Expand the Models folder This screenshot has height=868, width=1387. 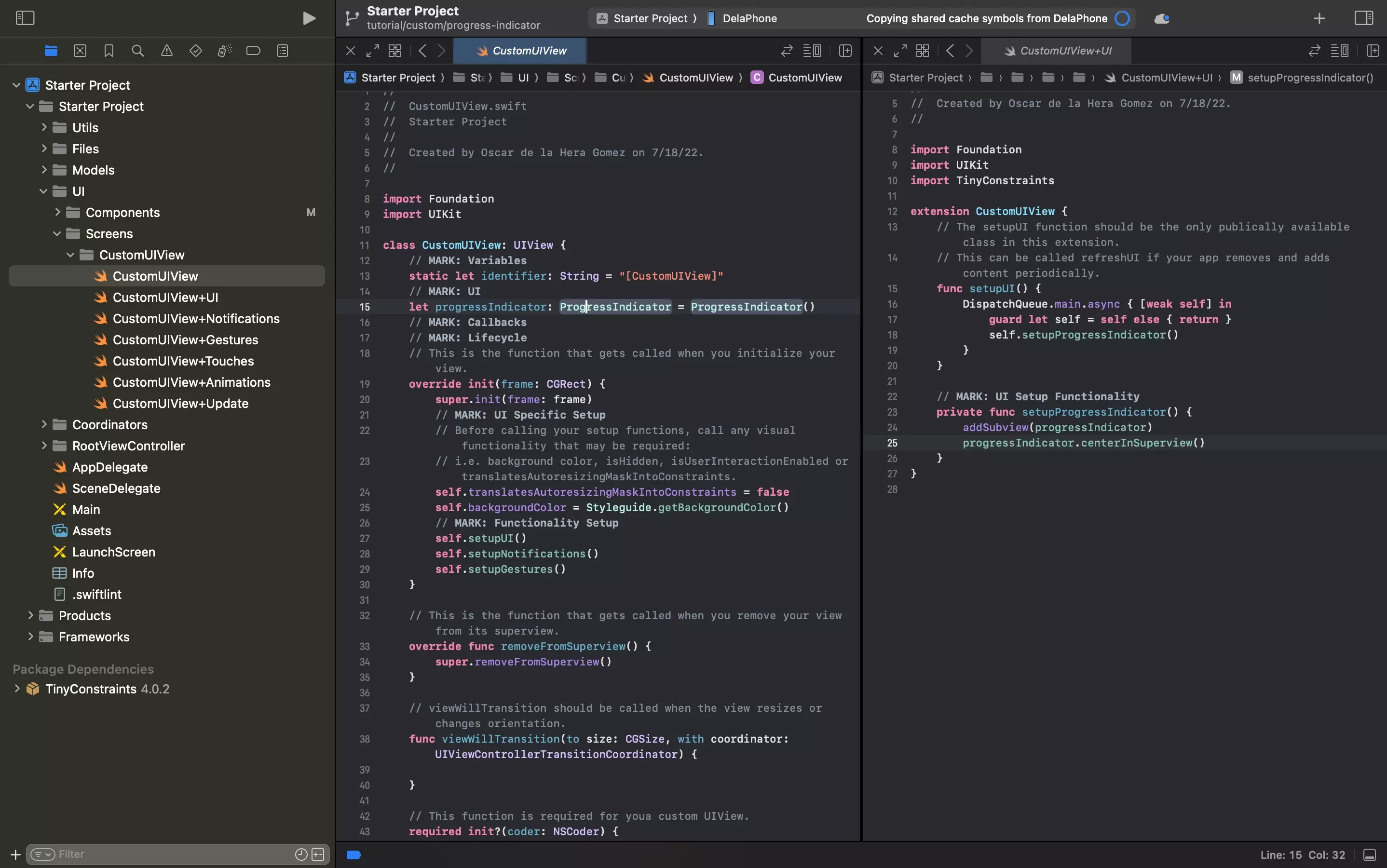coord(43,170)
